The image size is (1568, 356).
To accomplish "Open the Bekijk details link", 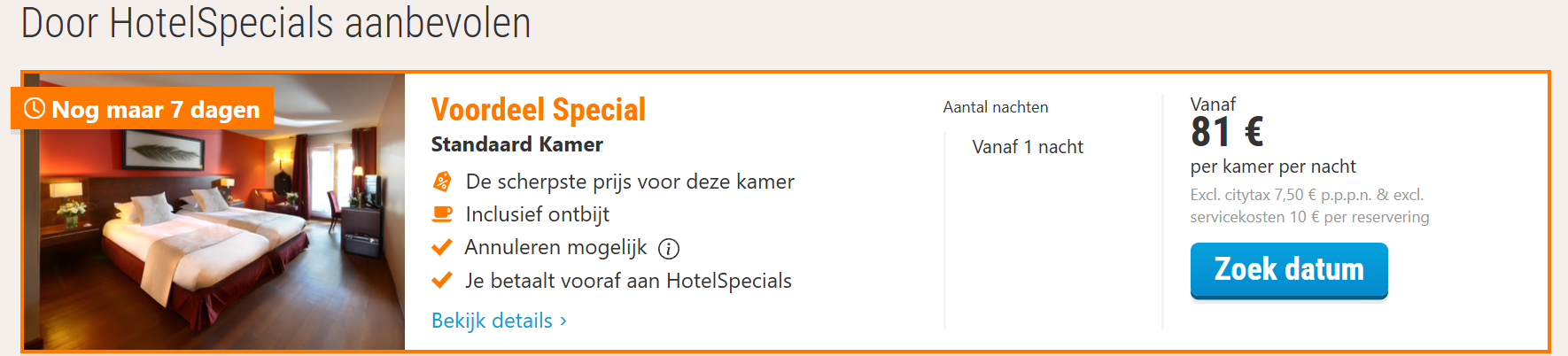I will [492, 321].
